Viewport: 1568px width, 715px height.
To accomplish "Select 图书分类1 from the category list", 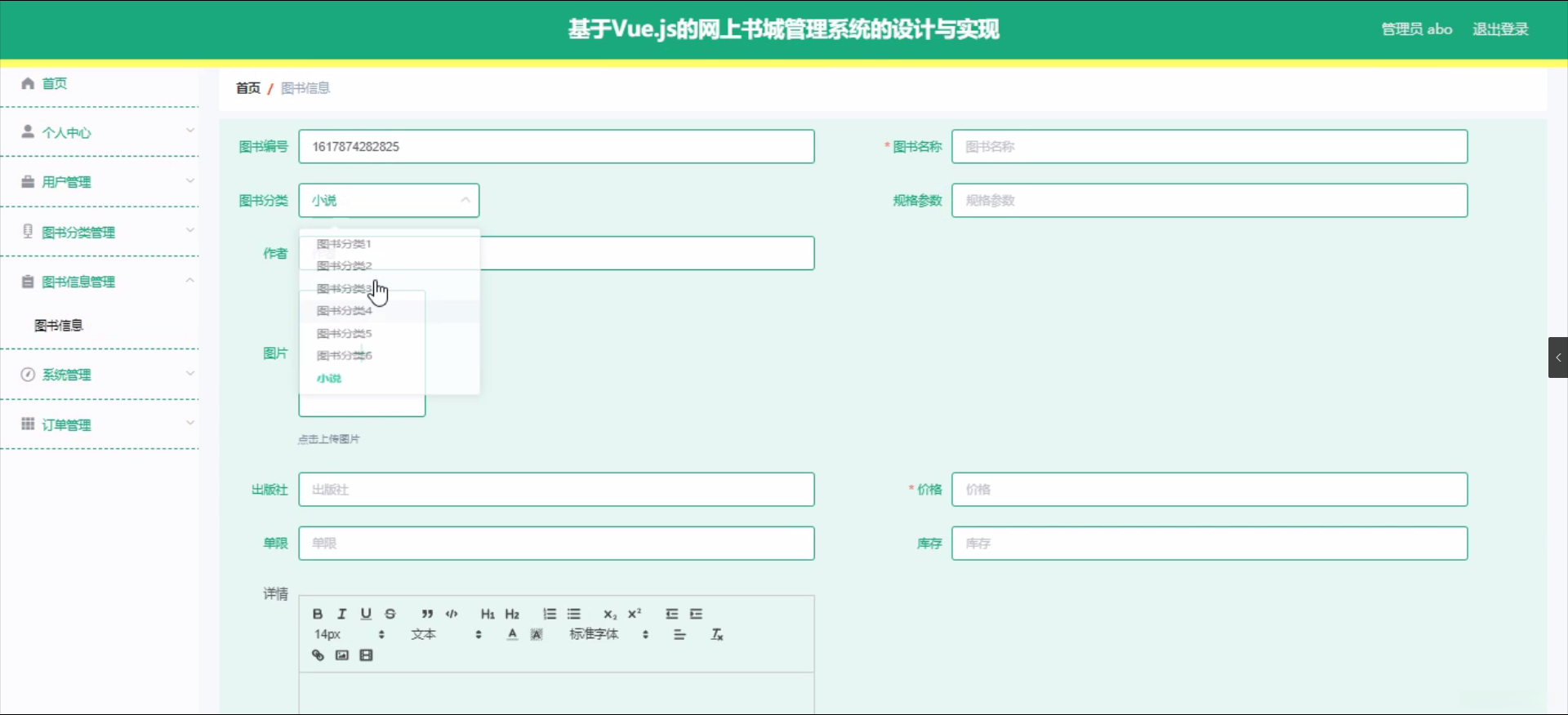I will [x=389, y=243].
